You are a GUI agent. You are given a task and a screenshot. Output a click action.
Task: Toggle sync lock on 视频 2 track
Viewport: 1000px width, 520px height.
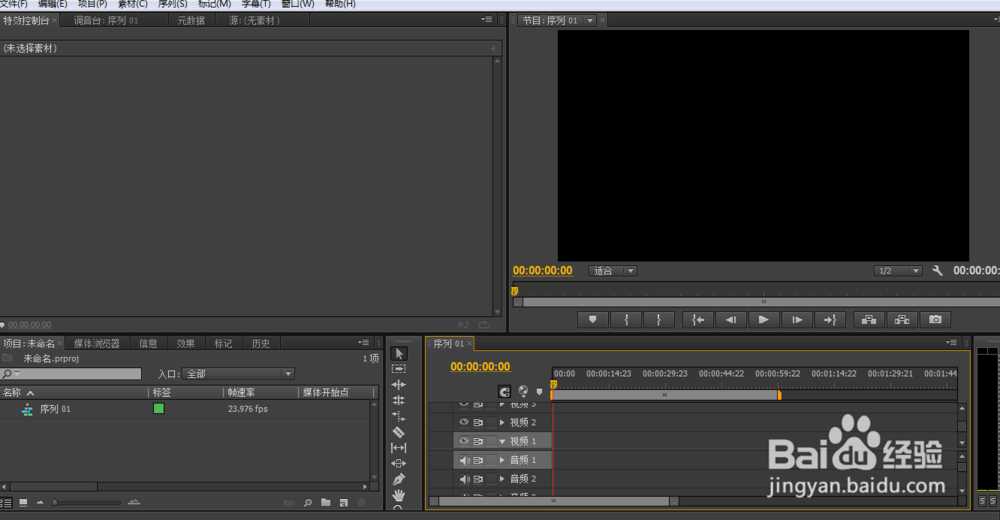coord(478,422)
